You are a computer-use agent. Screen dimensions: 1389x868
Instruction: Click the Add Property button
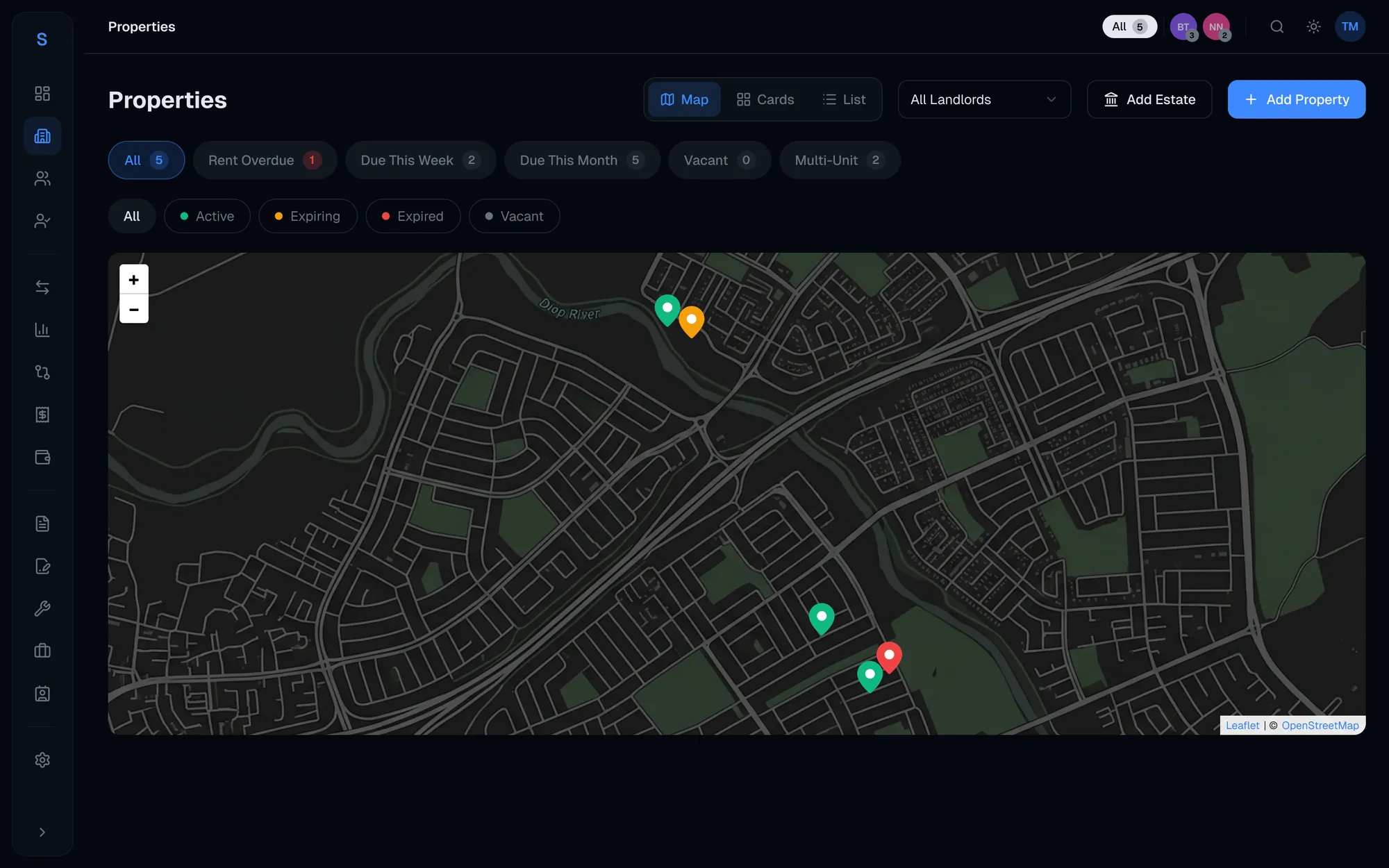tap(1296, 99)
